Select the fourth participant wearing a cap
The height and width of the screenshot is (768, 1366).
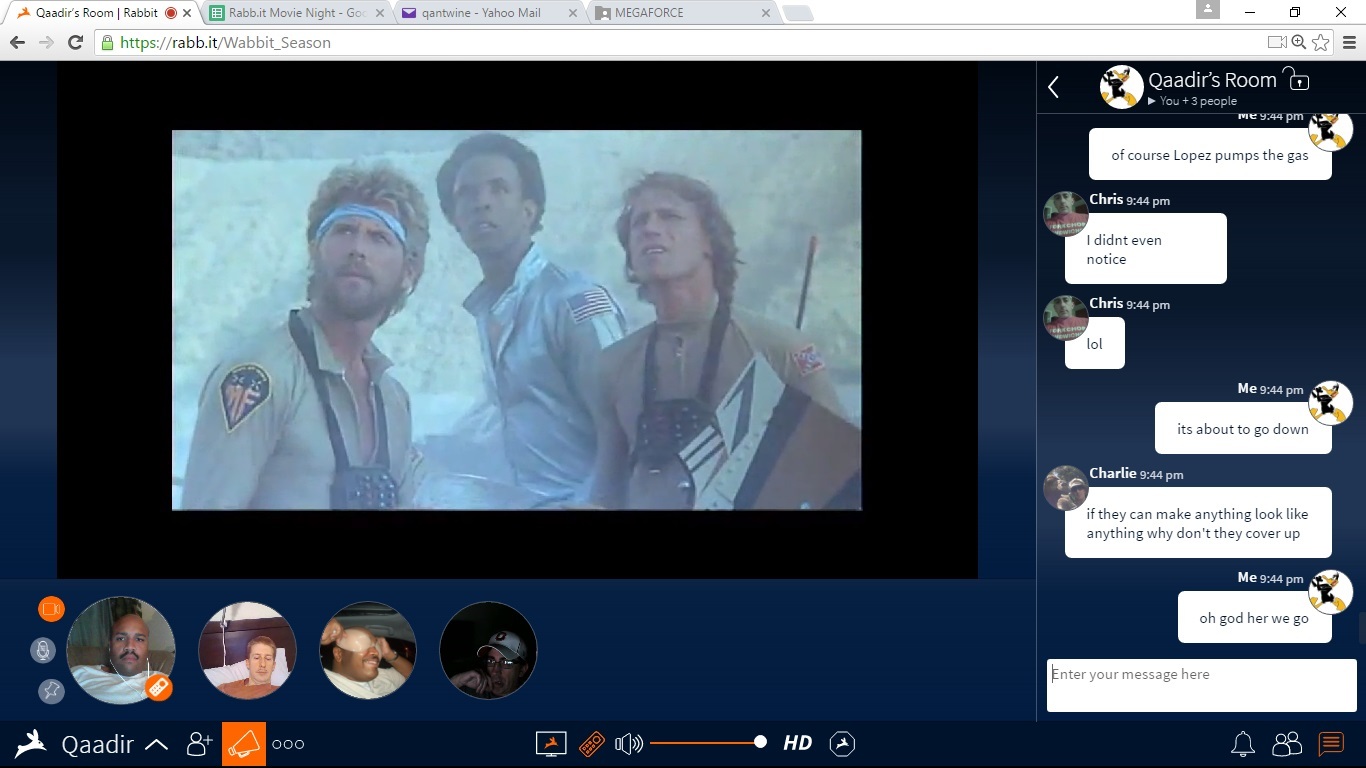489,650
